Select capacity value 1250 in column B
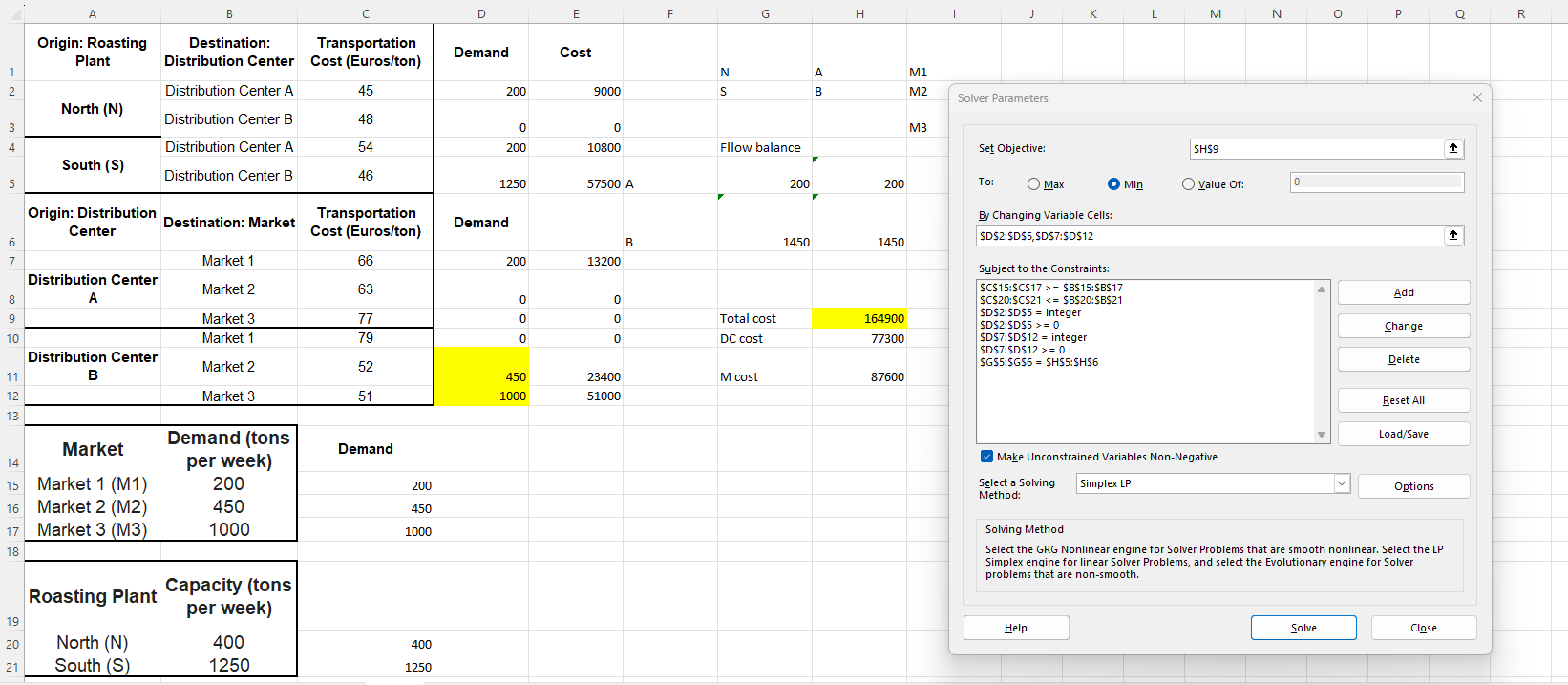The width and height of the screenshot is (1568, 685). click(x=229, y=665)
